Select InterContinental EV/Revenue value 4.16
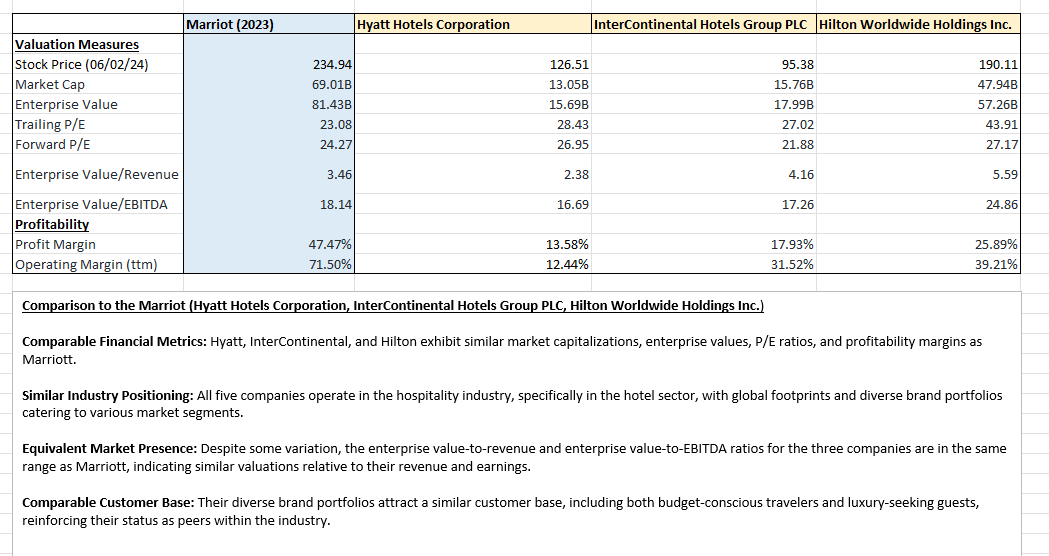This screenshot has width=1049, height=556. [x=704, y=175]
